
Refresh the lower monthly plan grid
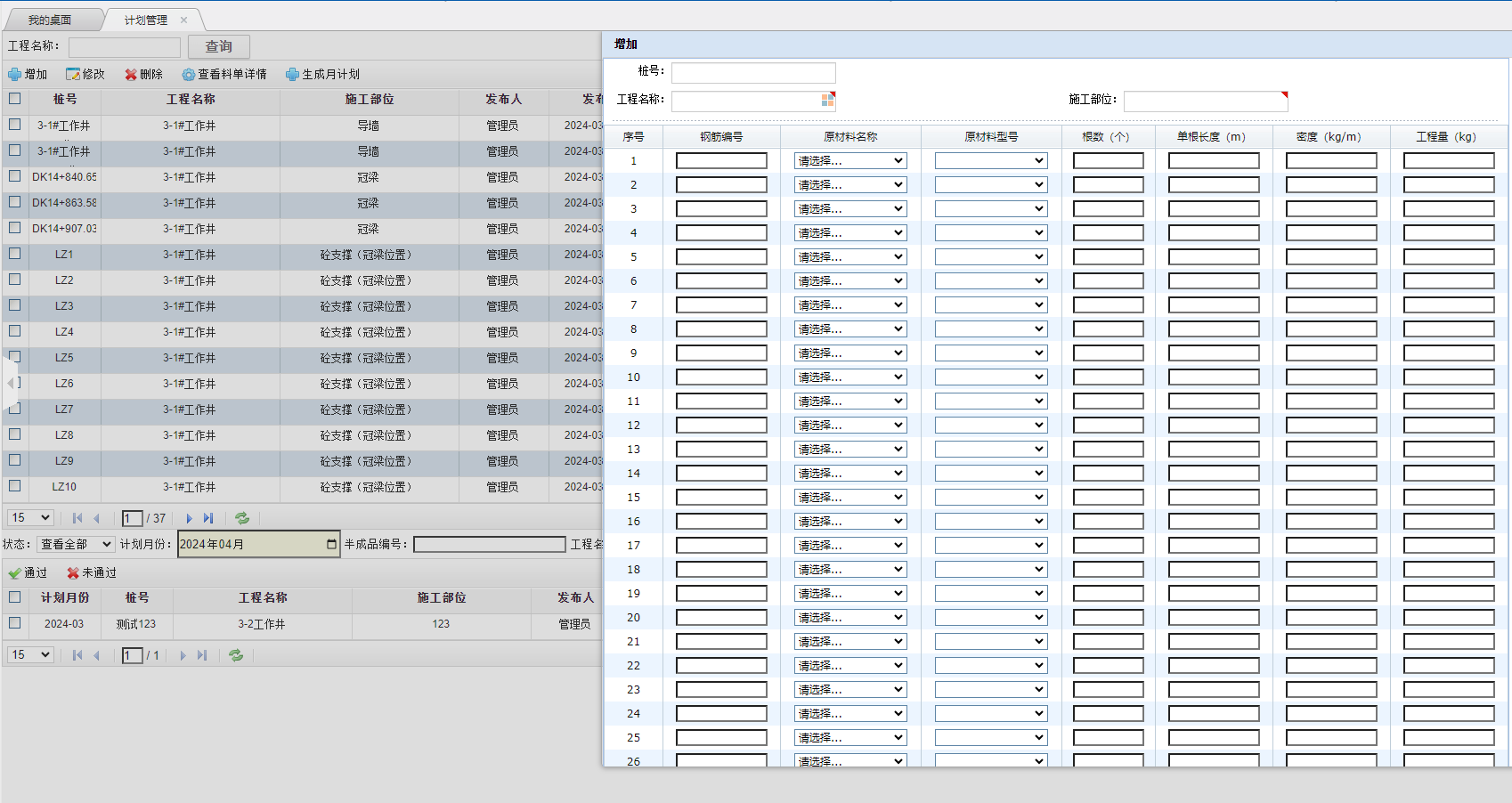(x=236, y=655)
